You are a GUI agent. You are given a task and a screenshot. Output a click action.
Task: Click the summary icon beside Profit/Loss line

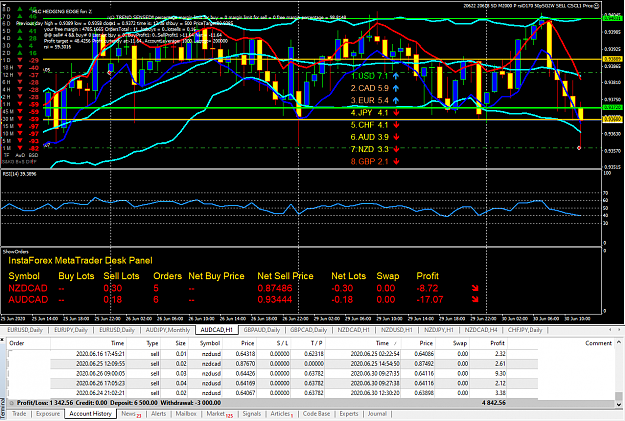click(x=12, y=403)
